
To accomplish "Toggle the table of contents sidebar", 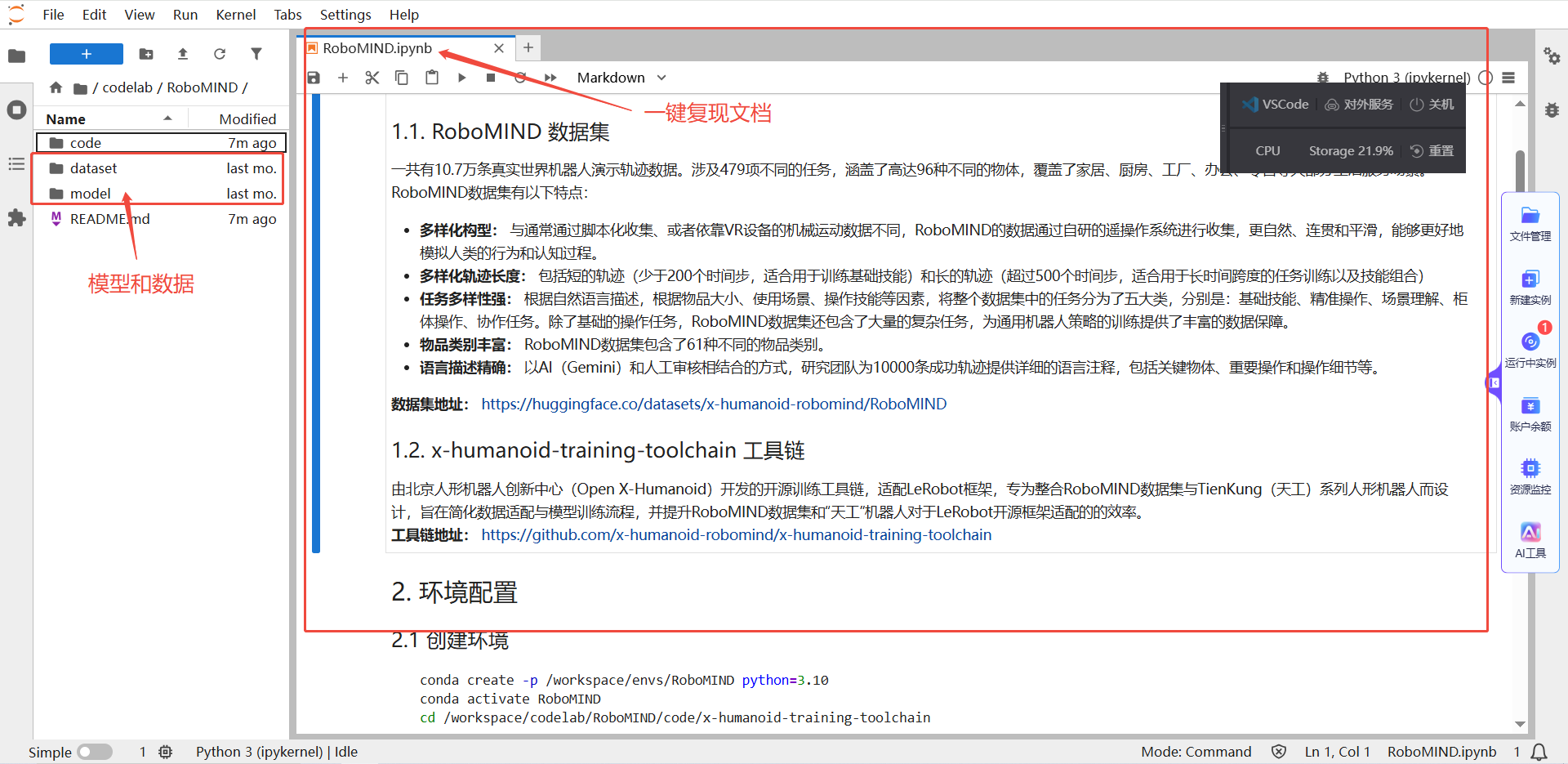I will point(16,164).
